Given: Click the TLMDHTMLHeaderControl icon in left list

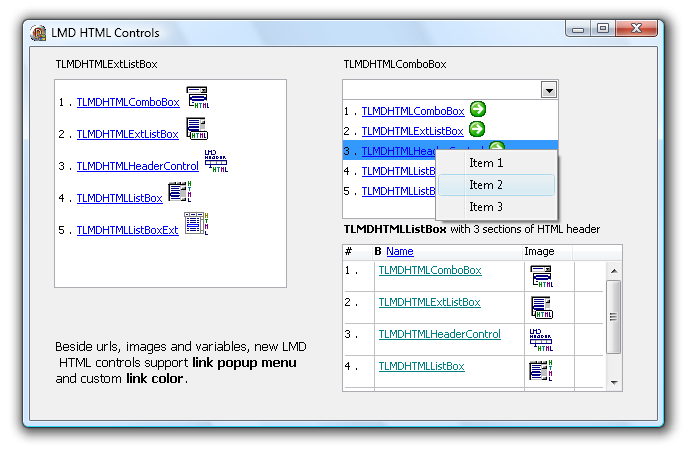Looking at the screenshot, I should 216,162.
